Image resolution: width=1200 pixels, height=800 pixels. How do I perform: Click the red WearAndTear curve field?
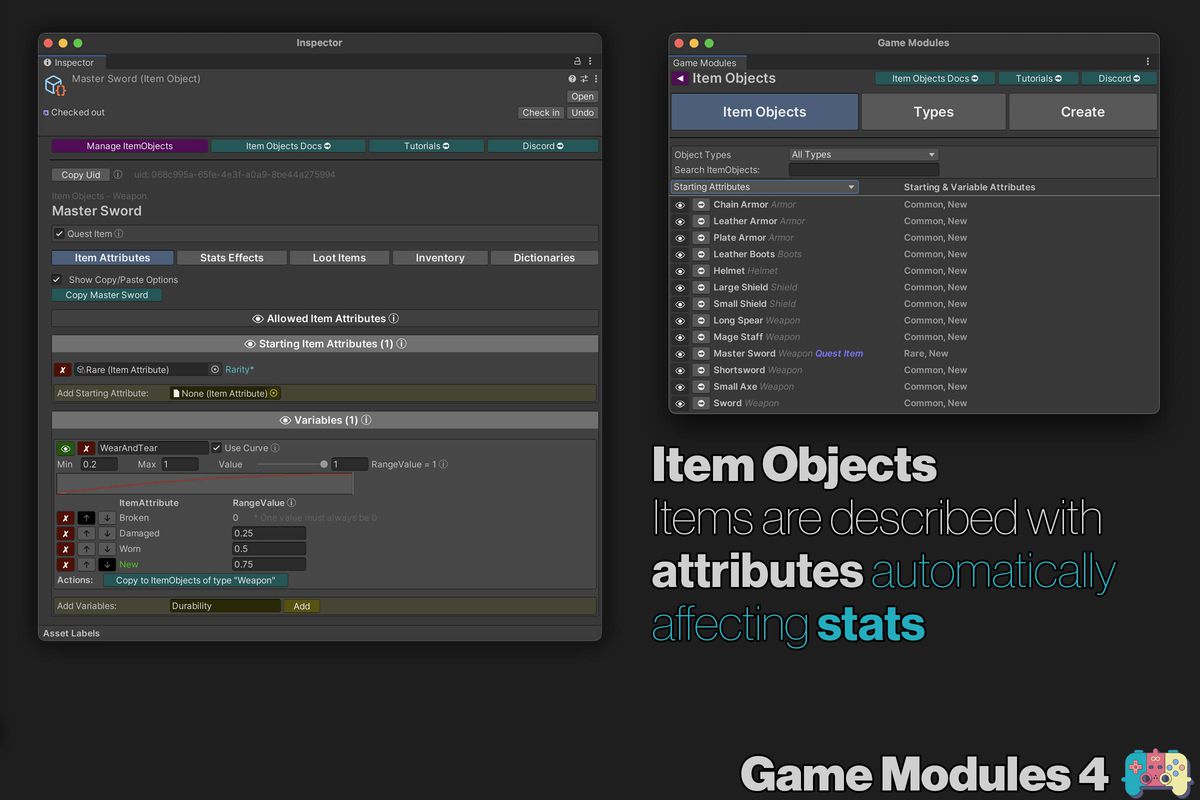[x=205, y=484]
